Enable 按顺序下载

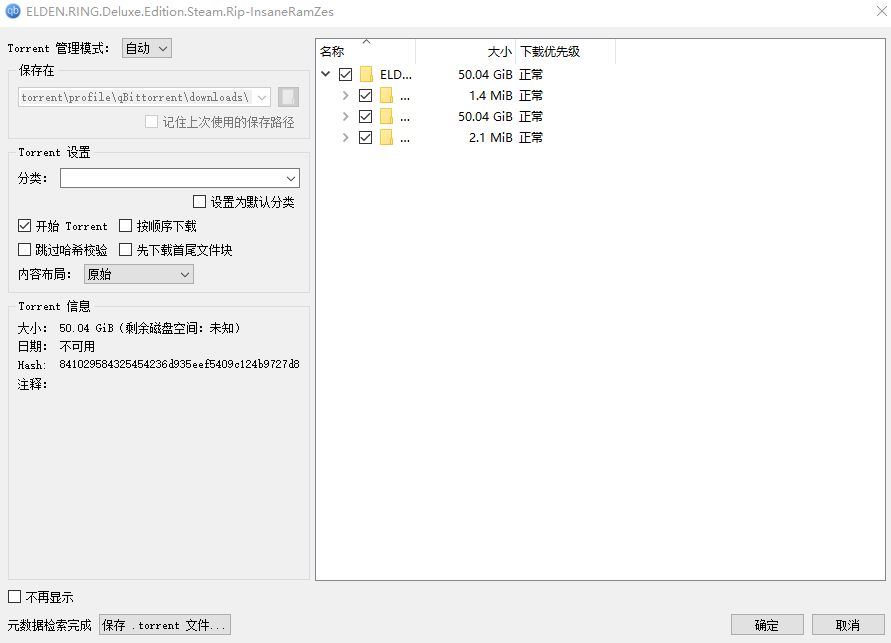[124, 225]
